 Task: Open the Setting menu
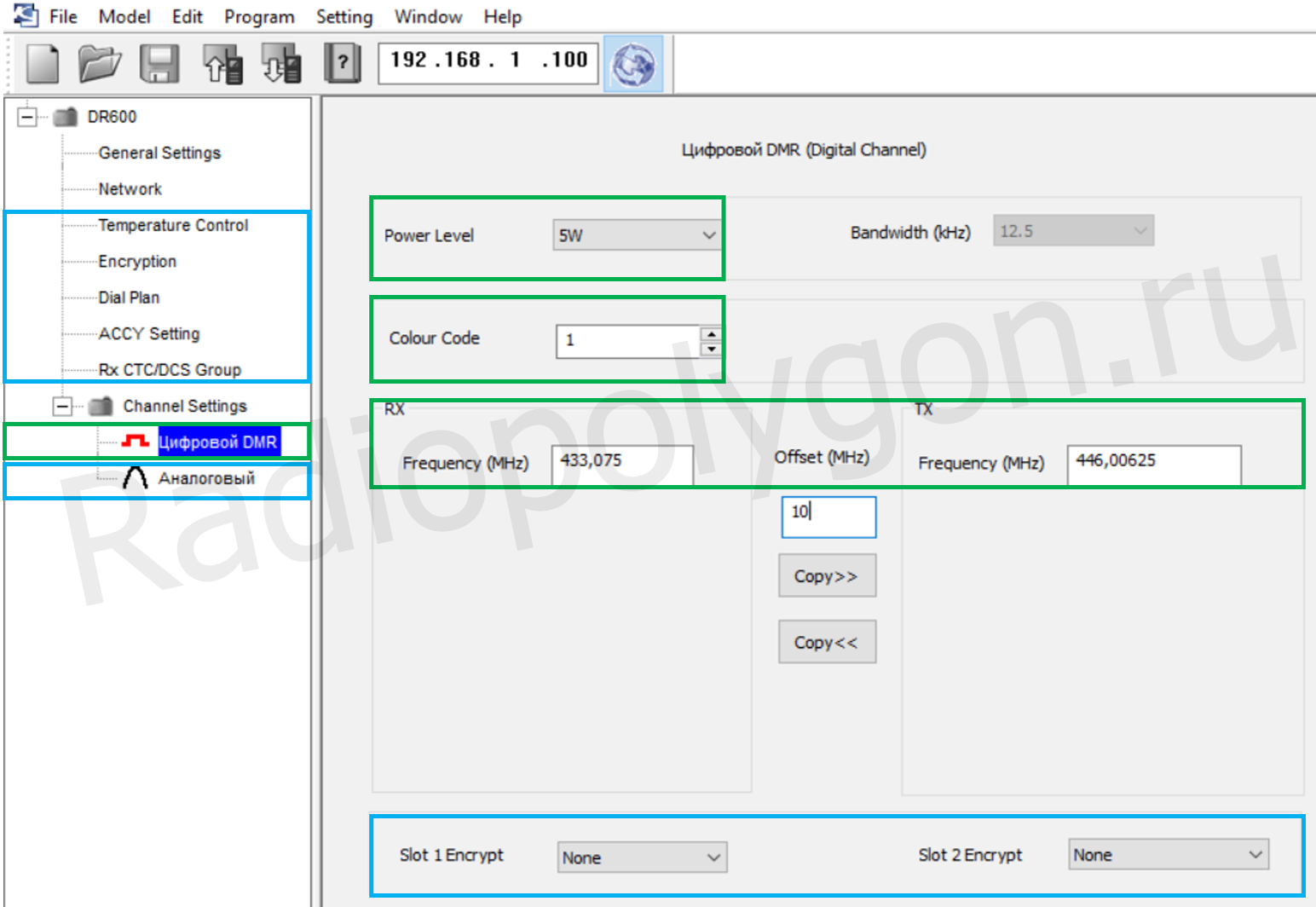344,17
